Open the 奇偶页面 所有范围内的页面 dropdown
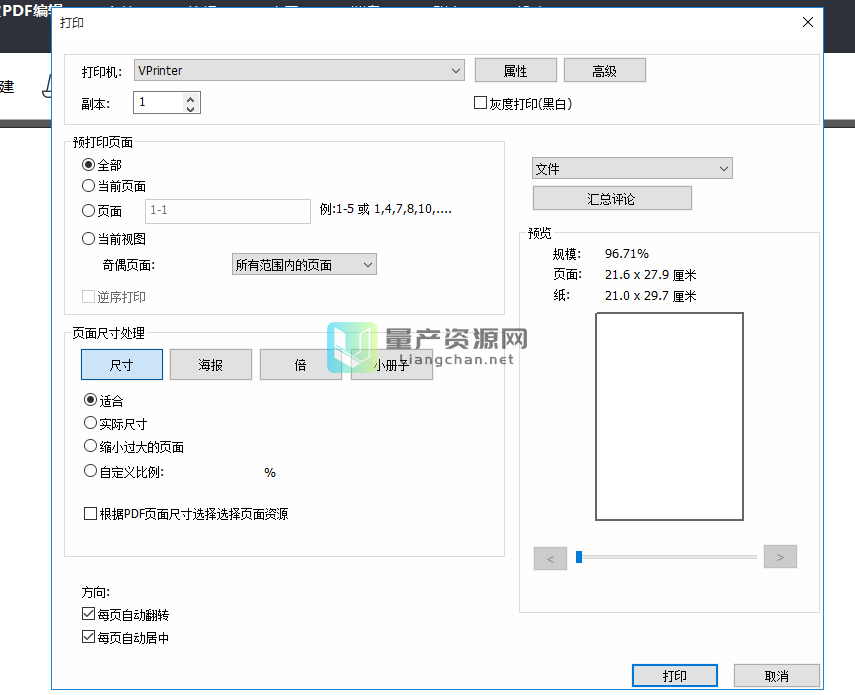This screenshot has height=695, width=855. [304, 264]
